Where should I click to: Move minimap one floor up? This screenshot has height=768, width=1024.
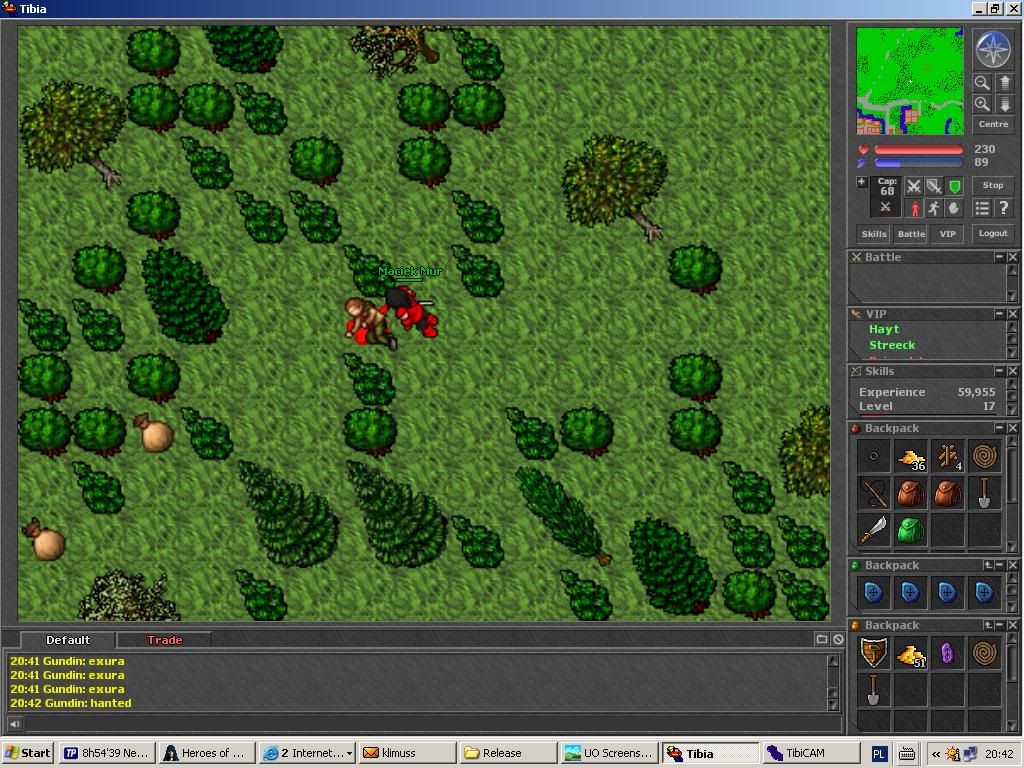coord(1004,83)
